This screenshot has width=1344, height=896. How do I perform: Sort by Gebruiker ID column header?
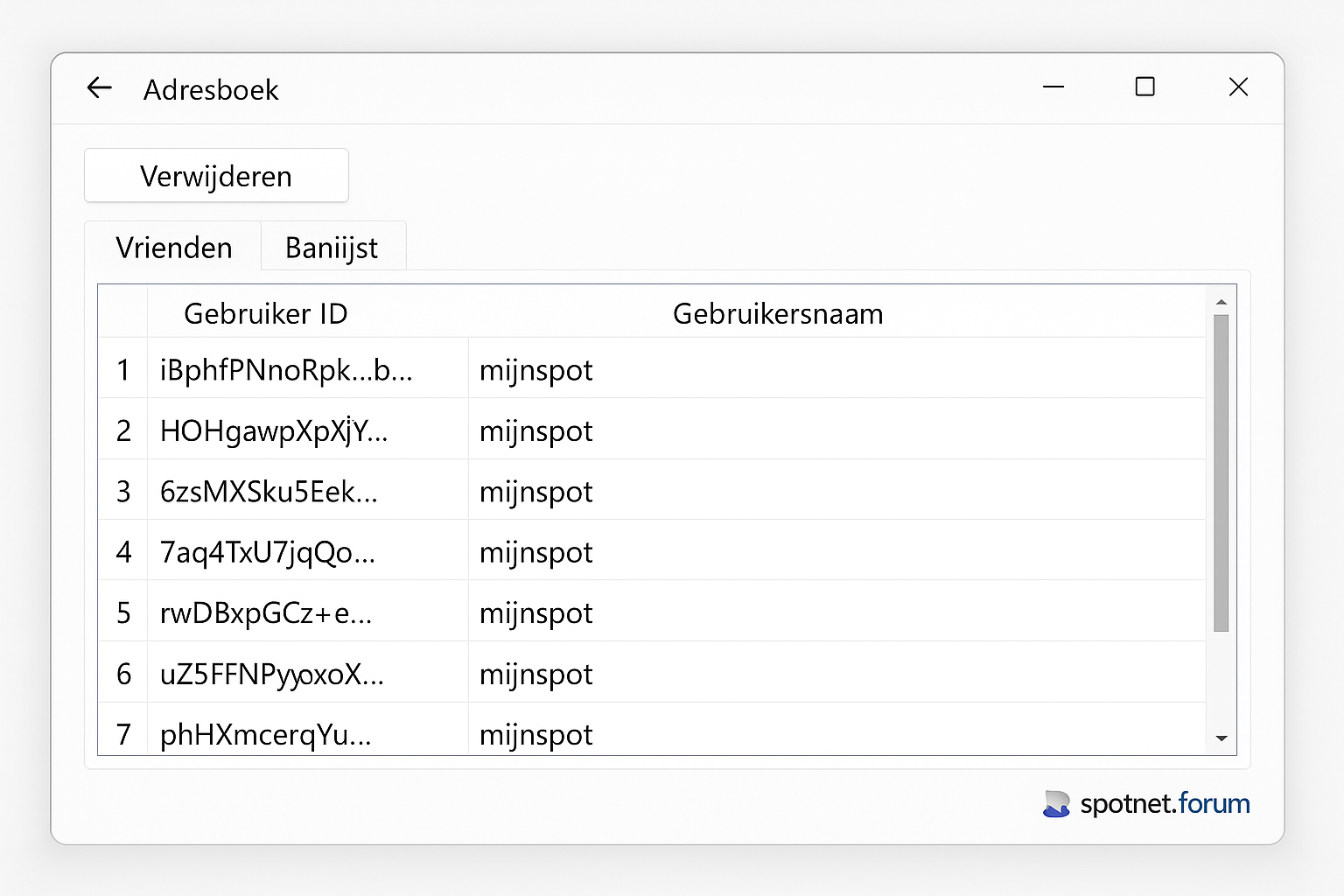(x=265, y=313)
